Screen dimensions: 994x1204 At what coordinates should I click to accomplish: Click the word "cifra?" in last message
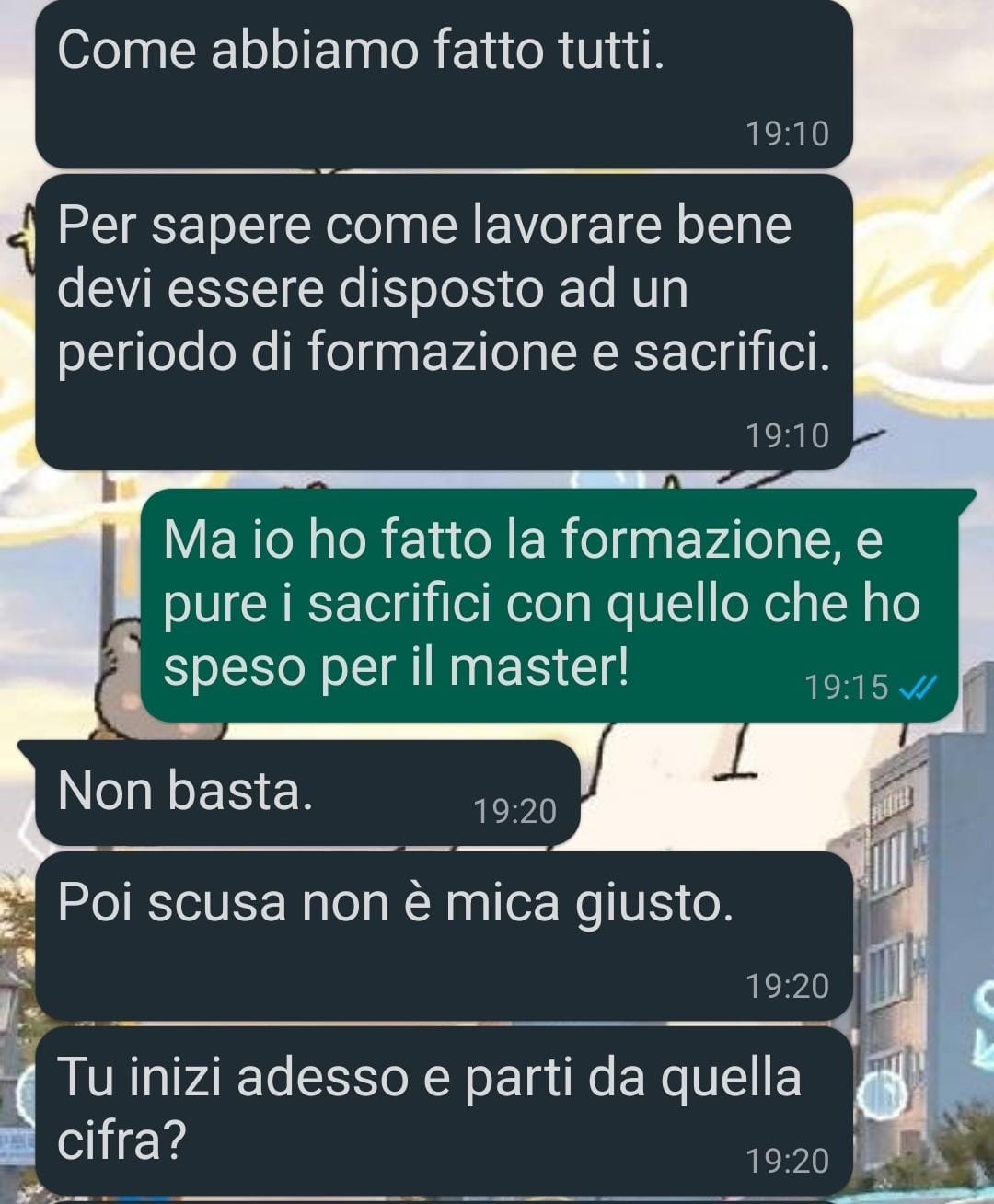(x=121, y=1140)
